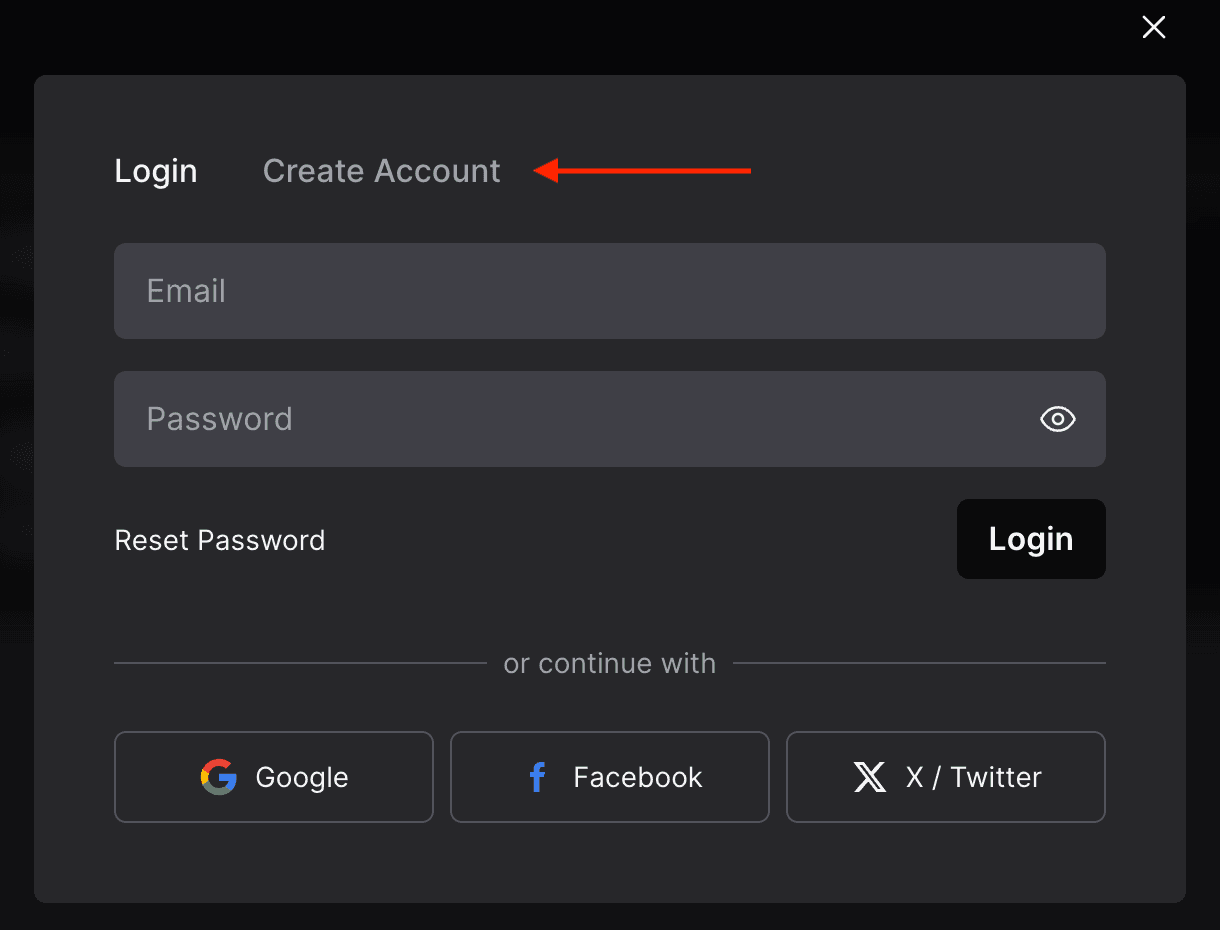Start account registration via Create Account
Screen dimensions: 1220x930
tap(381, 170)
